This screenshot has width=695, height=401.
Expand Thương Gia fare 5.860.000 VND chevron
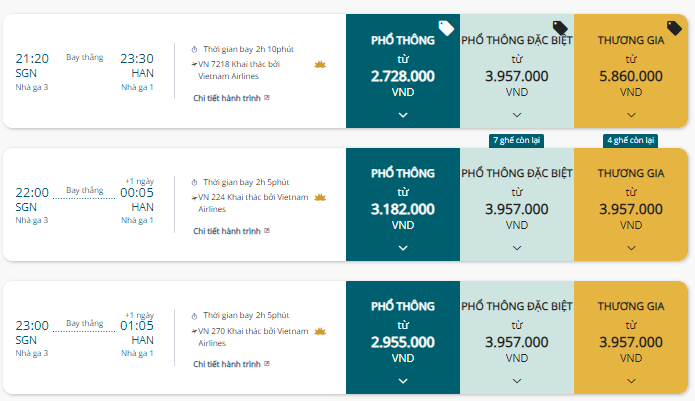tap(631, 115)
